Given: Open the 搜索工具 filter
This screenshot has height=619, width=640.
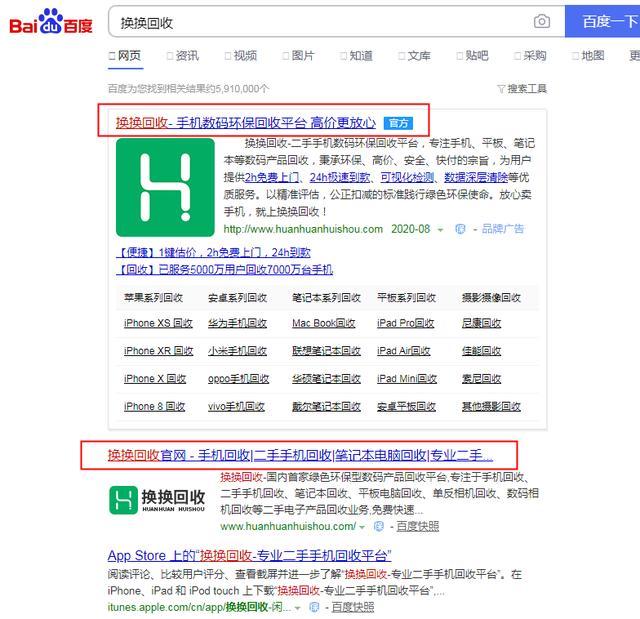Looking at the screenshot, I should point(522,89).
